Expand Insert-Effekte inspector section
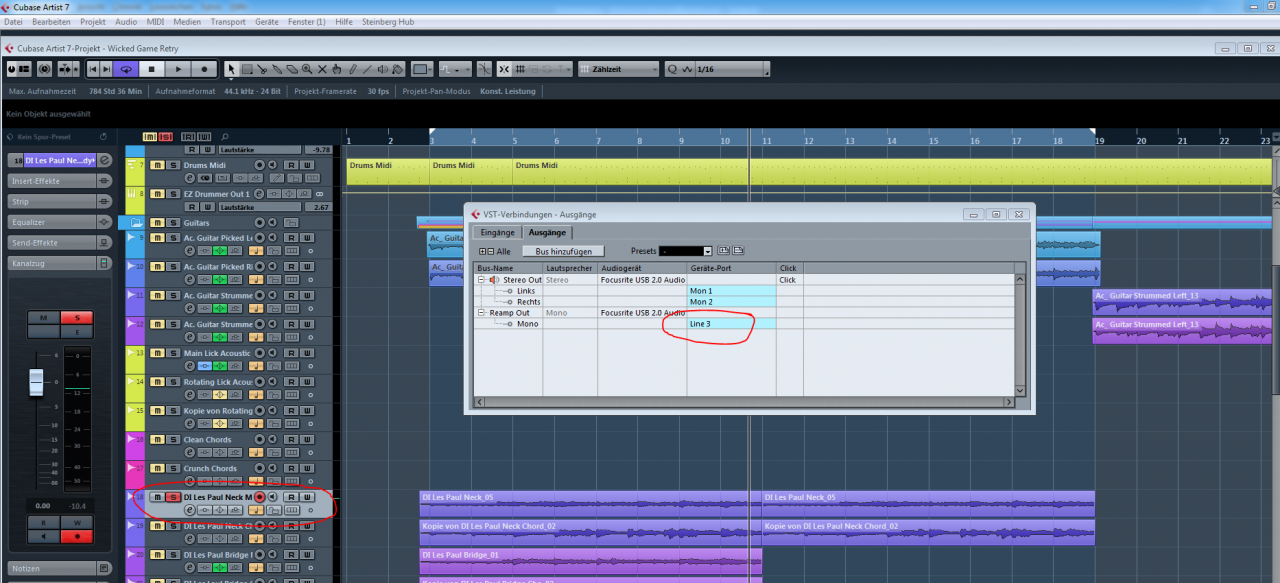The image size is (1280, 583). coord(60,181)
